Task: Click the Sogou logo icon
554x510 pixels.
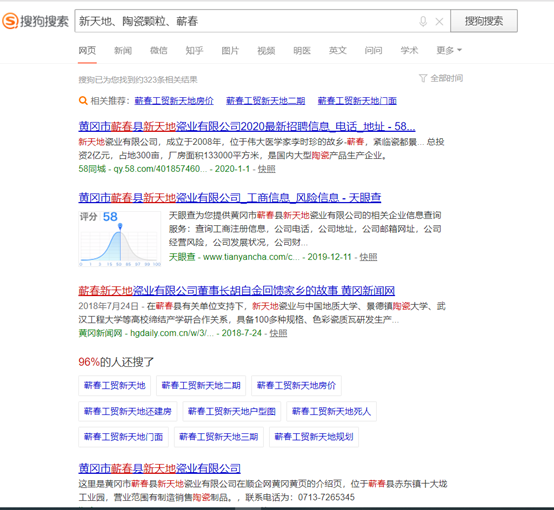Action: point(10,21)
